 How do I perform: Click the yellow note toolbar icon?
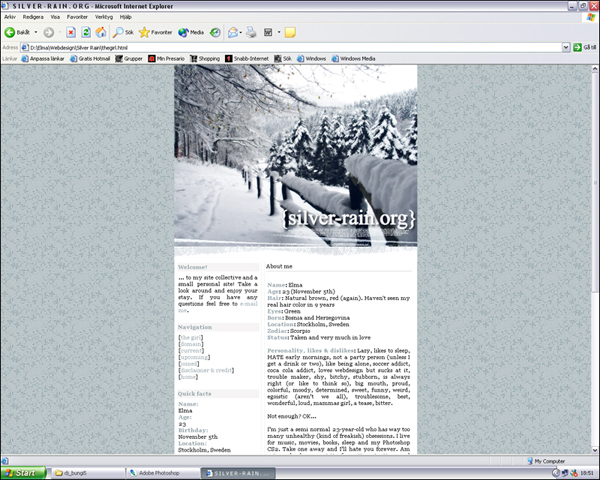(290, 33)
